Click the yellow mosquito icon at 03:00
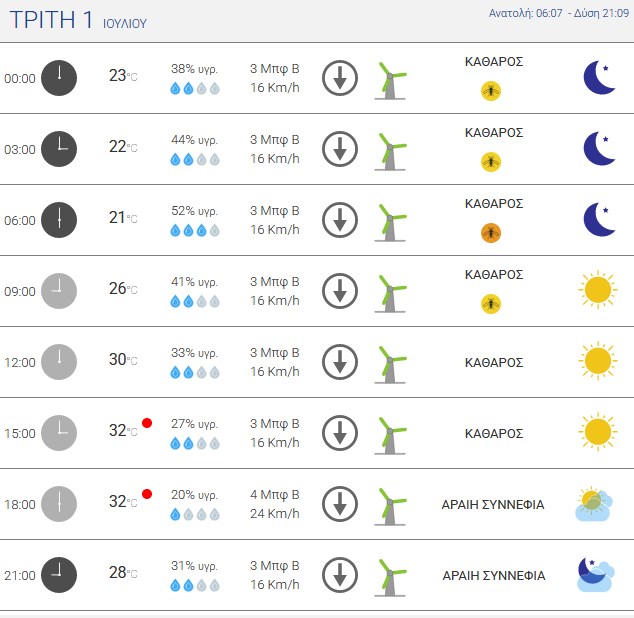The height and width of the screenshot is (618, 634). click(x=491, y=162)
